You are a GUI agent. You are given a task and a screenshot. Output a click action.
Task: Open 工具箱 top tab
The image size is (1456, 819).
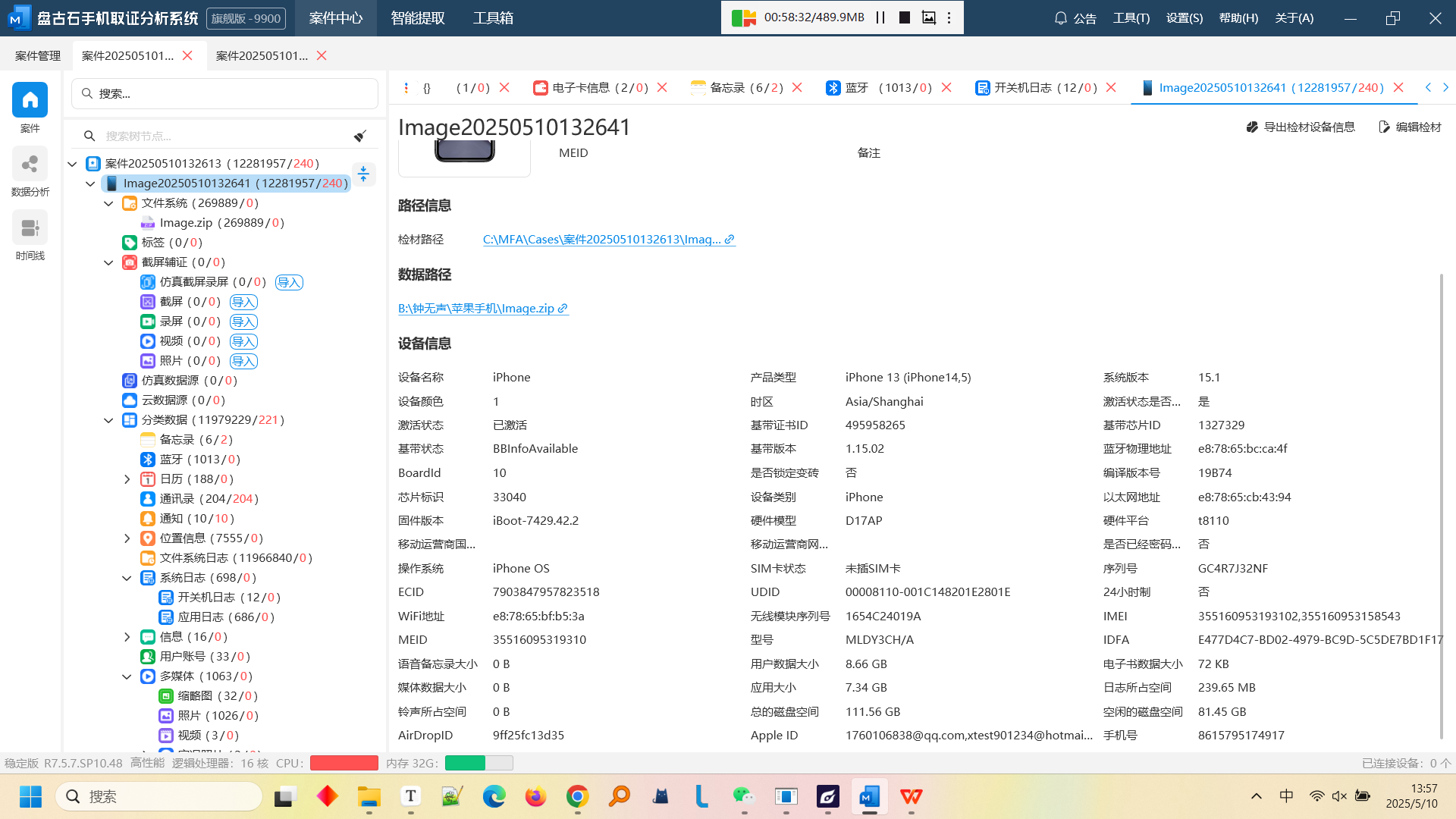[493, 18]
